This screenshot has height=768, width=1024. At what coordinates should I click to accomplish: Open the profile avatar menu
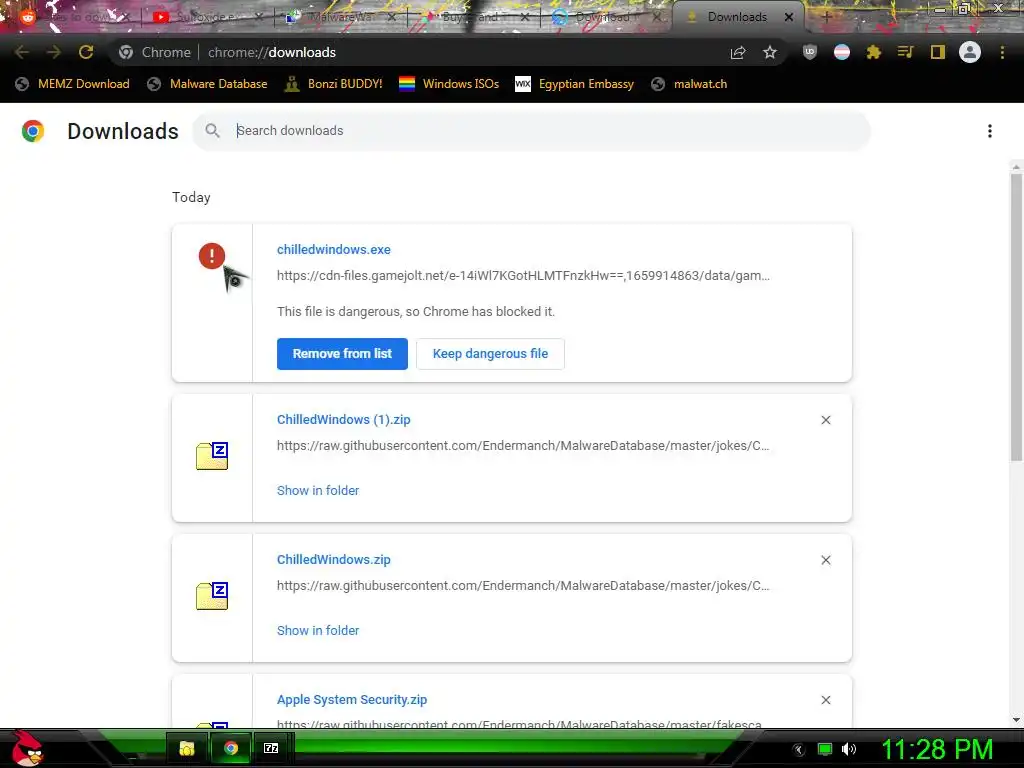tap(970, 52)
